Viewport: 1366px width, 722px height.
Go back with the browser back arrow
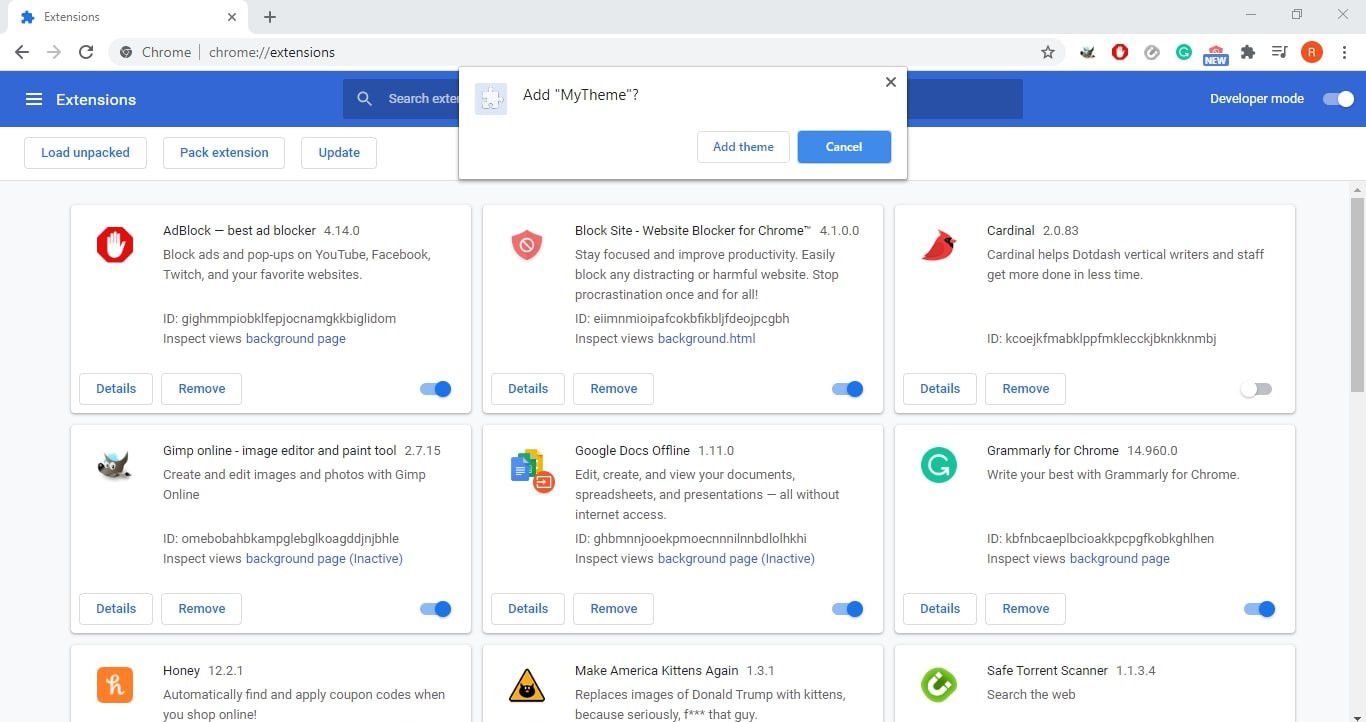pyautogui.click(x=22, y=52)
